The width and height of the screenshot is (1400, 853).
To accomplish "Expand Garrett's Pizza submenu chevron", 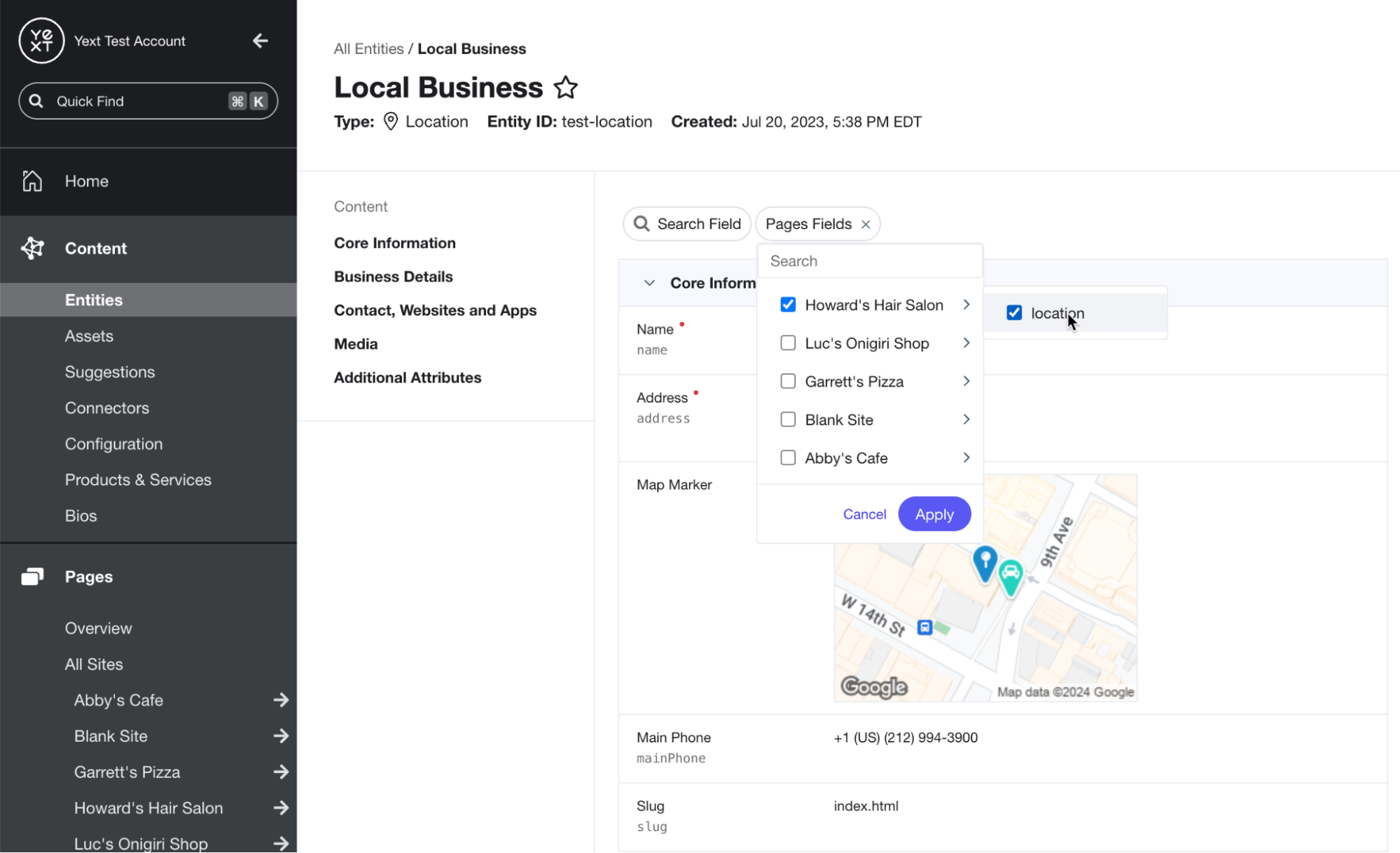I will click(x=966, y=381).
